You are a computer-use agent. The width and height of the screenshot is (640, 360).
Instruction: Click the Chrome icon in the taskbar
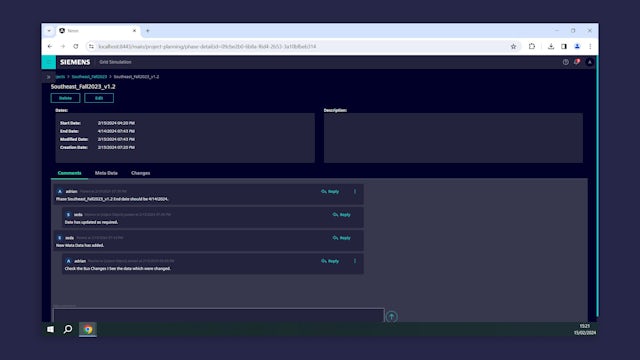[x=88, y=329]
